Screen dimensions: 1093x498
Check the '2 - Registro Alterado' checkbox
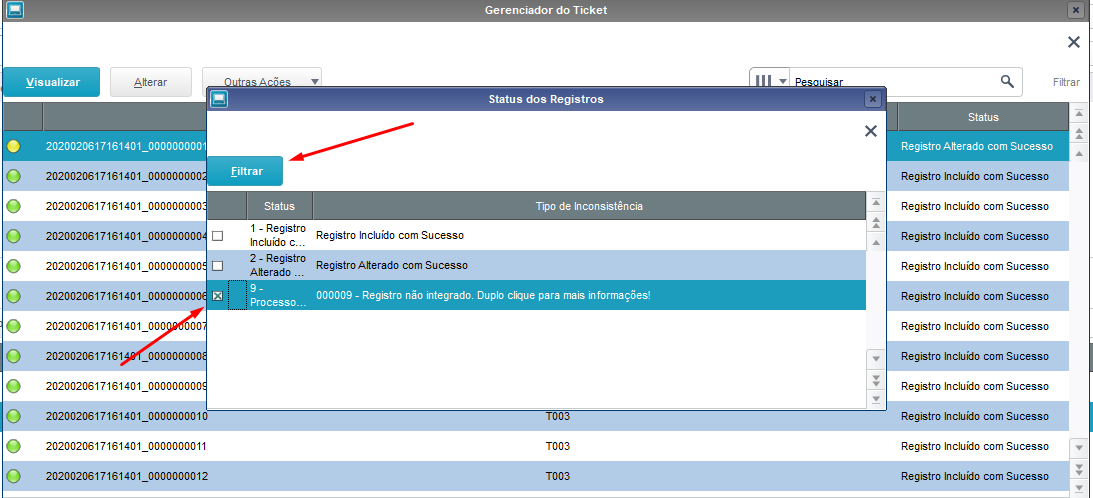click(x=217, y=266)
